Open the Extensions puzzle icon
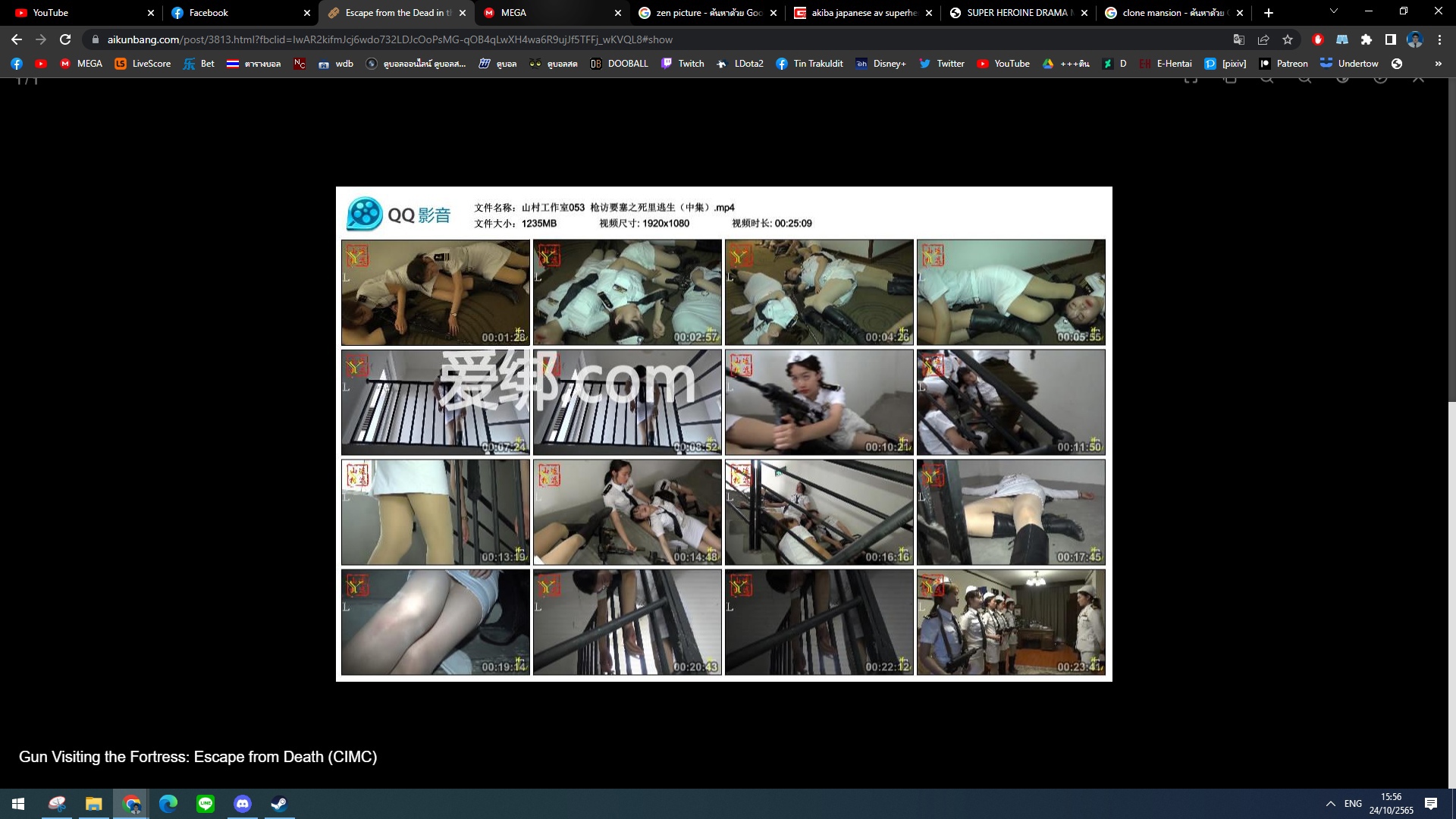The height and width of the screenshot is (819, 1456). point(1367,39)
